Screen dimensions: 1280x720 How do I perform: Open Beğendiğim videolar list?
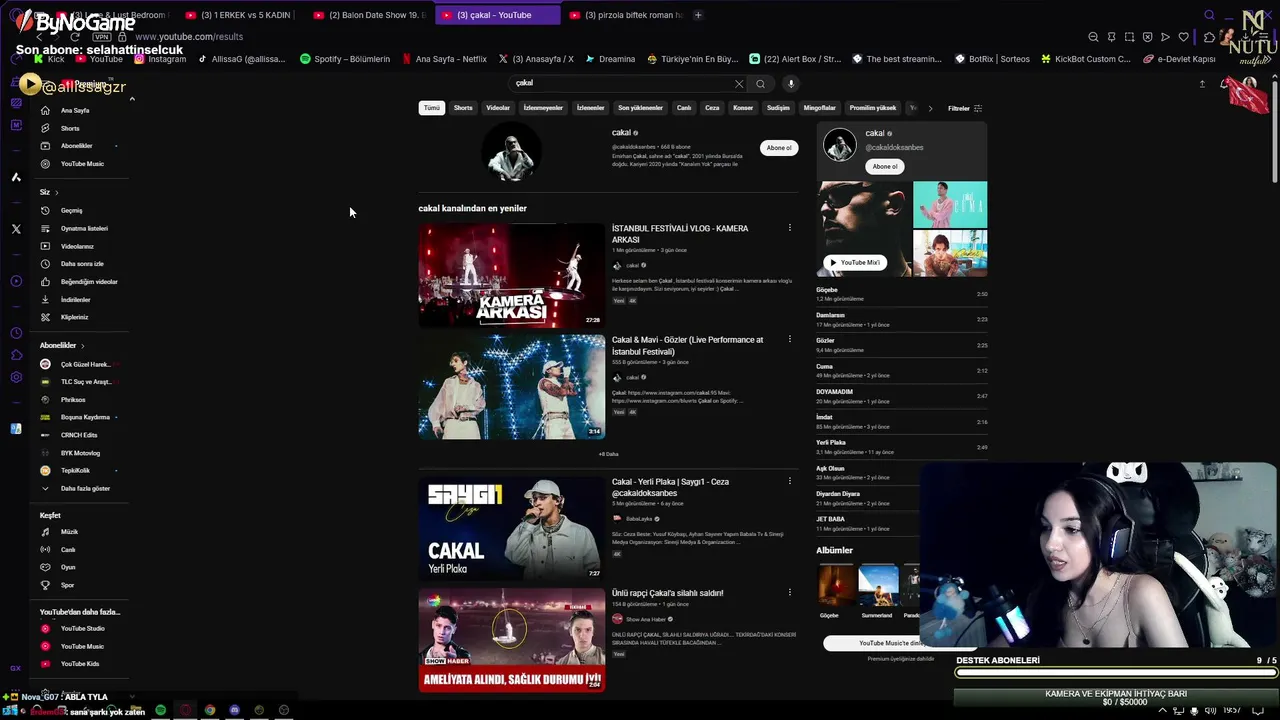(x=89, y=282)
